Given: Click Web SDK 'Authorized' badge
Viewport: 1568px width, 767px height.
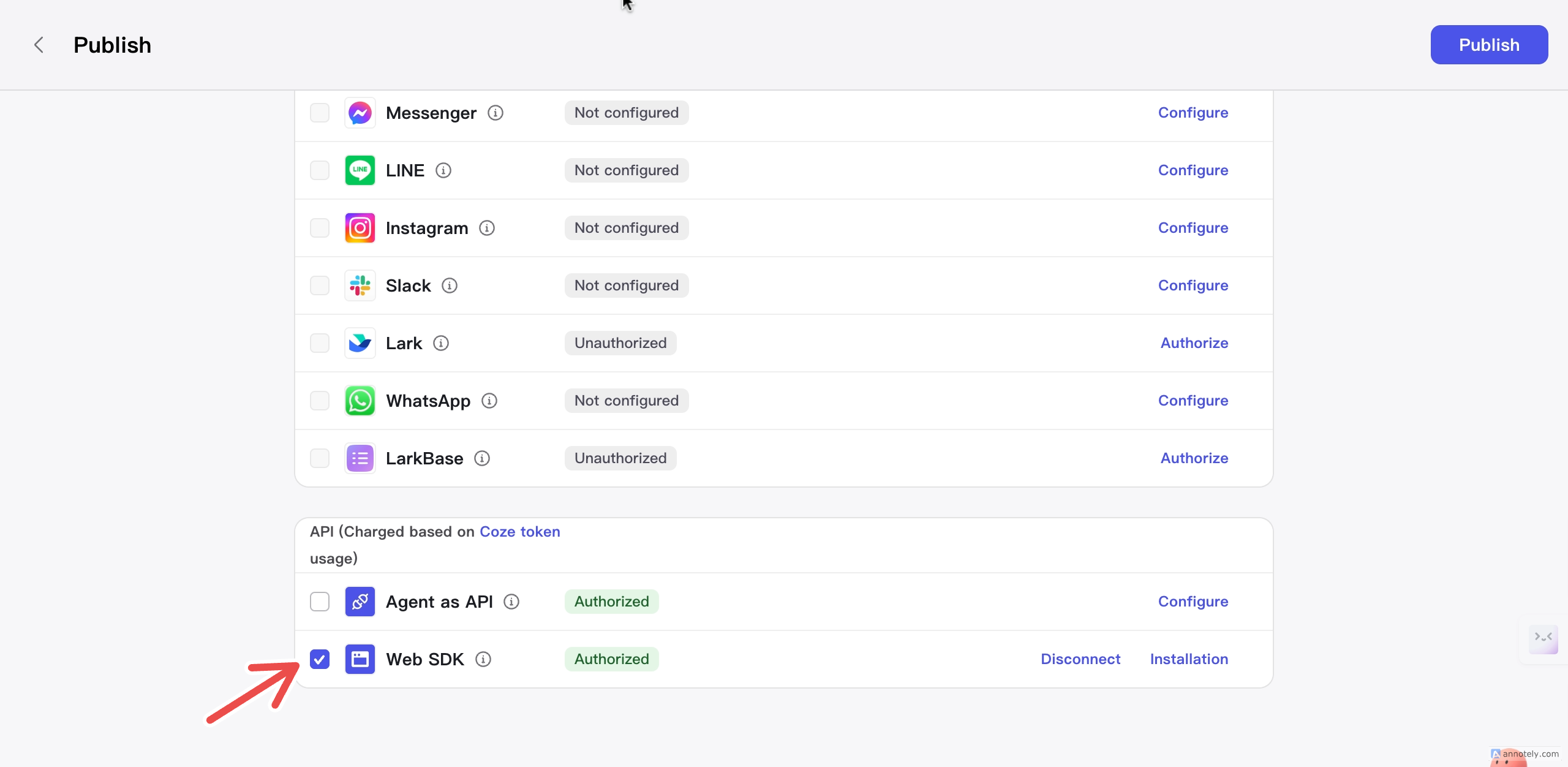Looking at the screenshot, I should (x=611, y=659).
